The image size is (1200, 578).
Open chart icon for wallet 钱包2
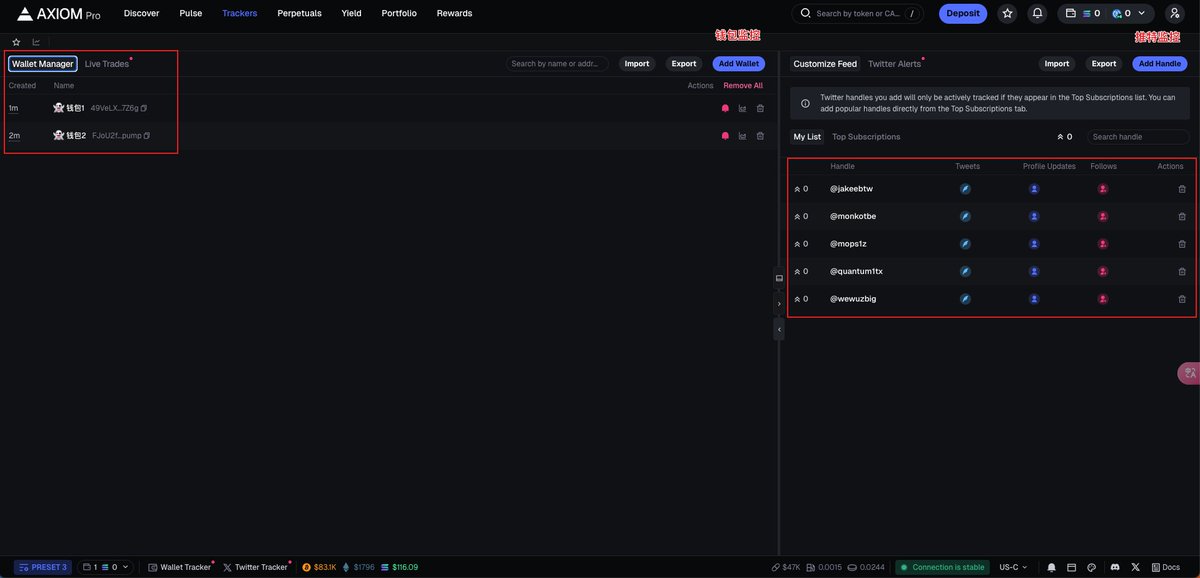742,136
